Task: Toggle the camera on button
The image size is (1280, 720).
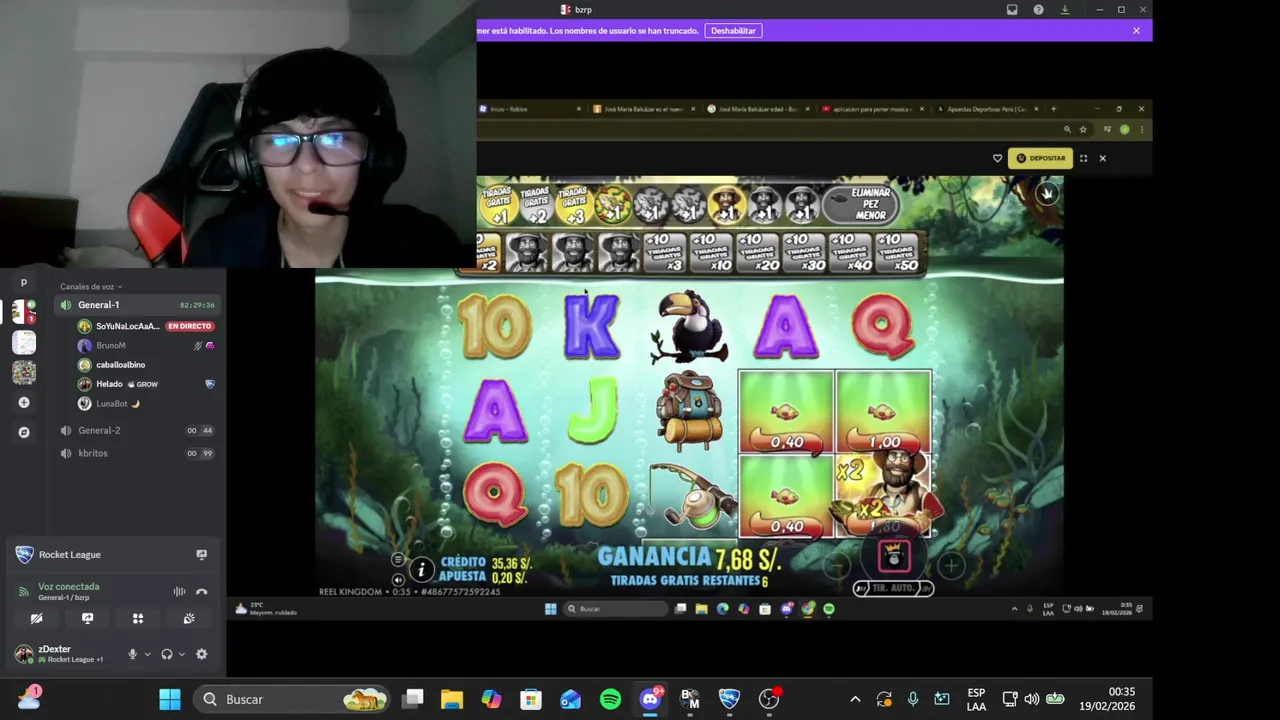Action: (x=37, y=619)
